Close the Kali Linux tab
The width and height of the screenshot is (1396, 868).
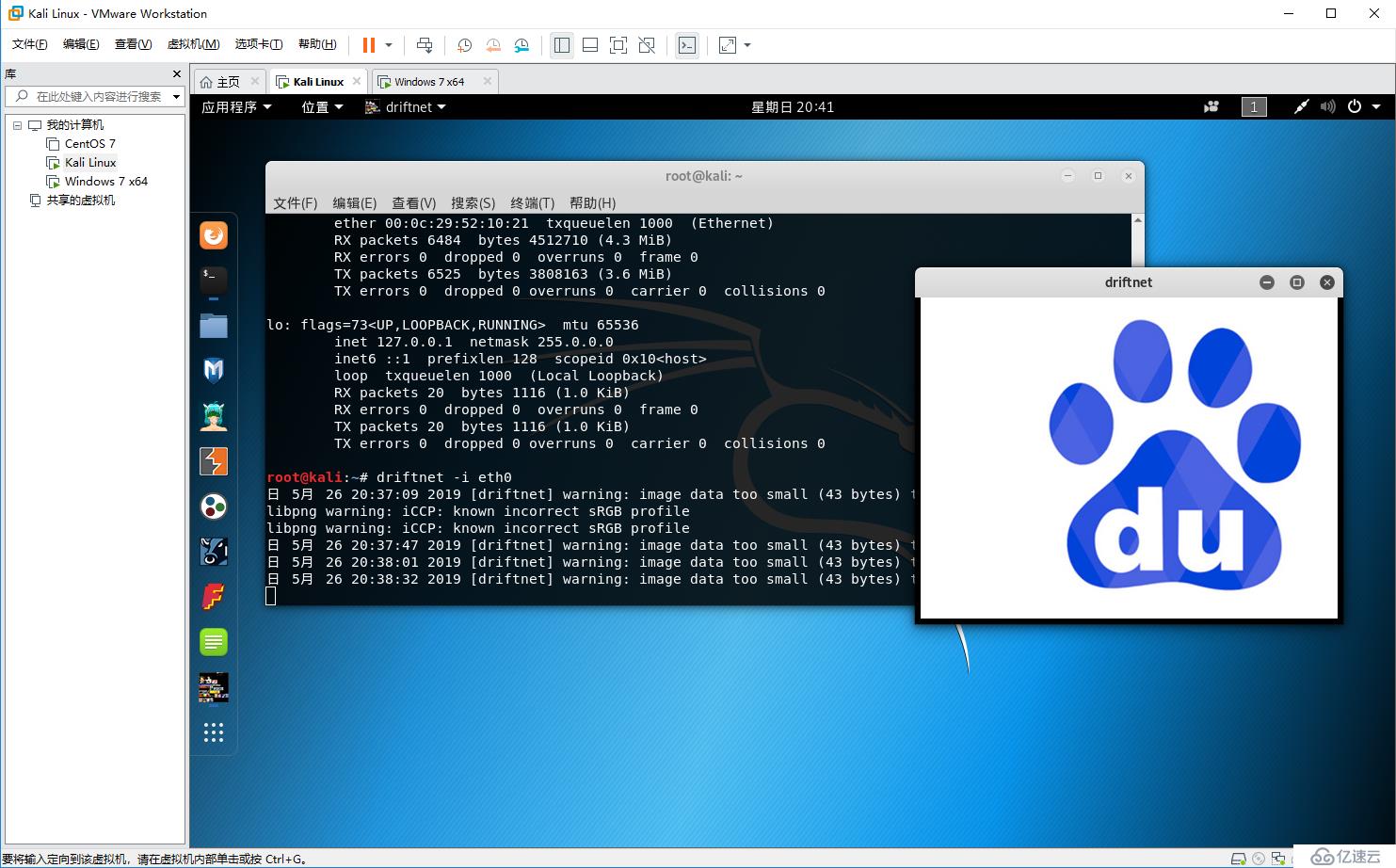click(359, 81)
